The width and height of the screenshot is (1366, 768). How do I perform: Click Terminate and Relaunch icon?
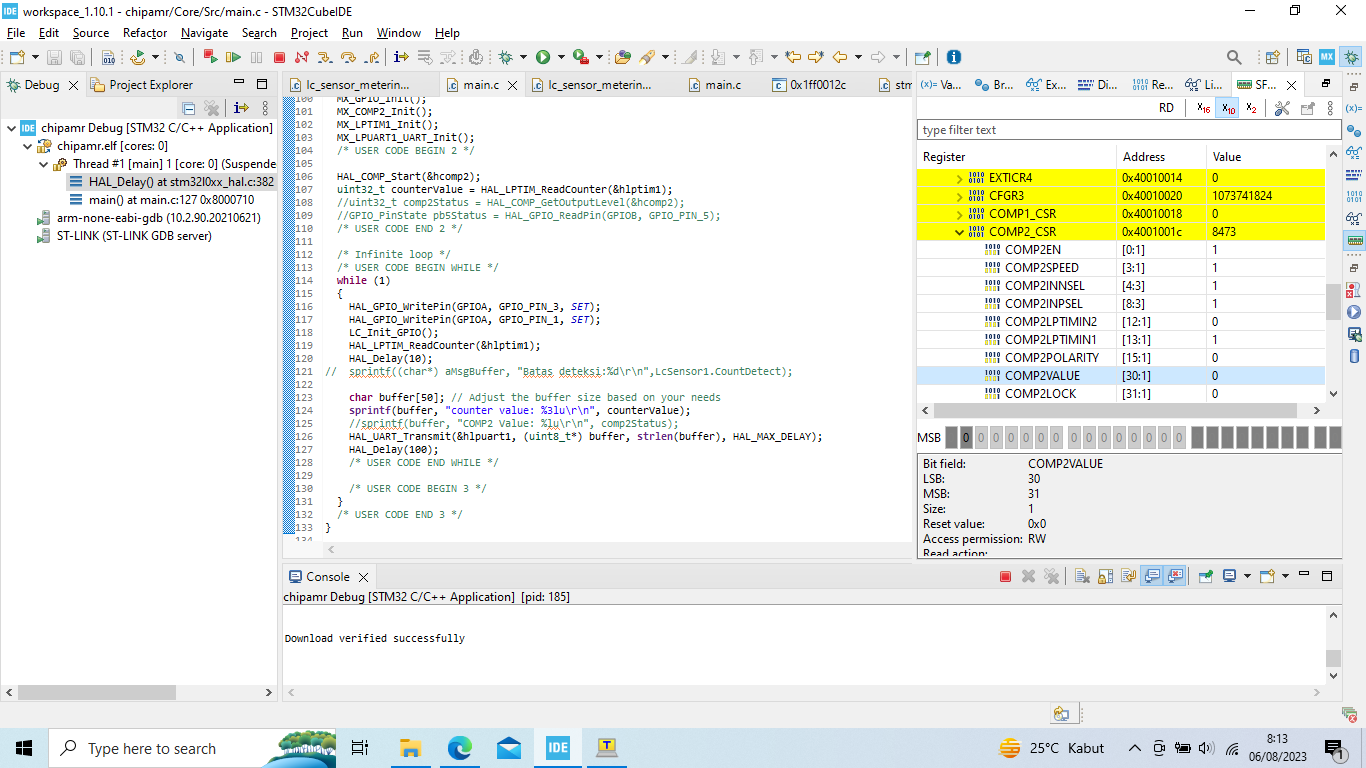[x=210, y=58]
